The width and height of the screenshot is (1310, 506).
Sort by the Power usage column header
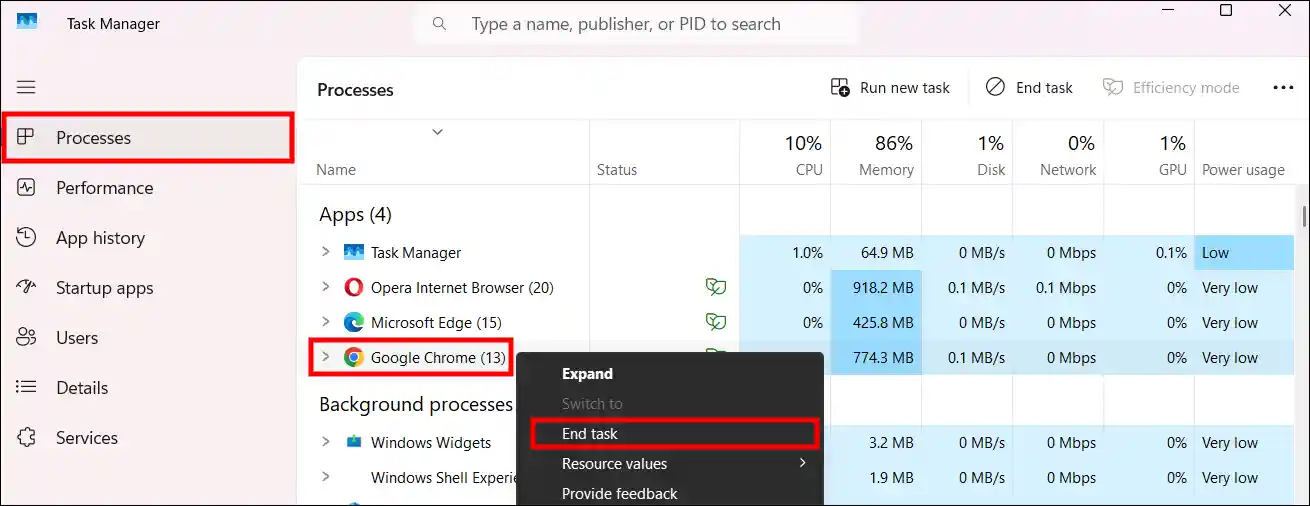tap(1243, 155)
